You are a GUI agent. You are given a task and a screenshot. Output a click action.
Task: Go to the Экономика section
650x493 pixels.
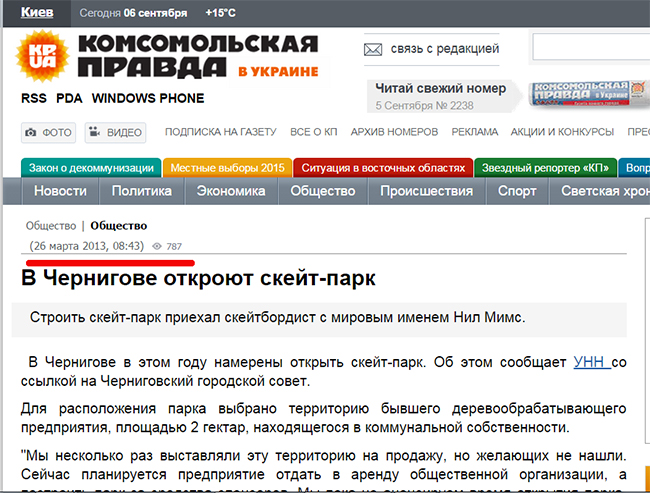230,191
